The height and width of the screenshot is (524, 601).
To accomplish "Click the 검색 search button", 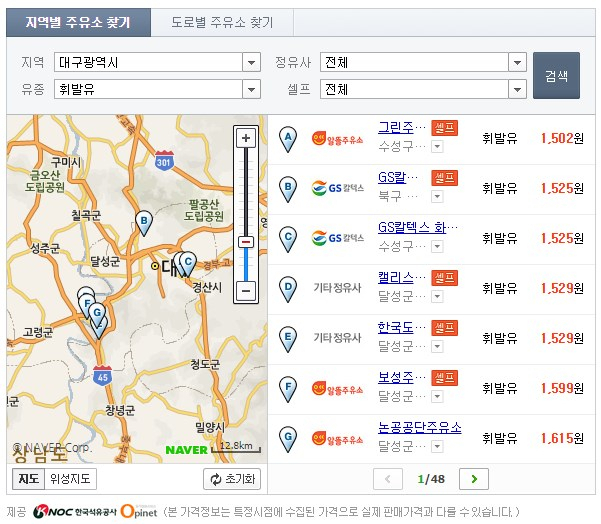I will point(556,76).
